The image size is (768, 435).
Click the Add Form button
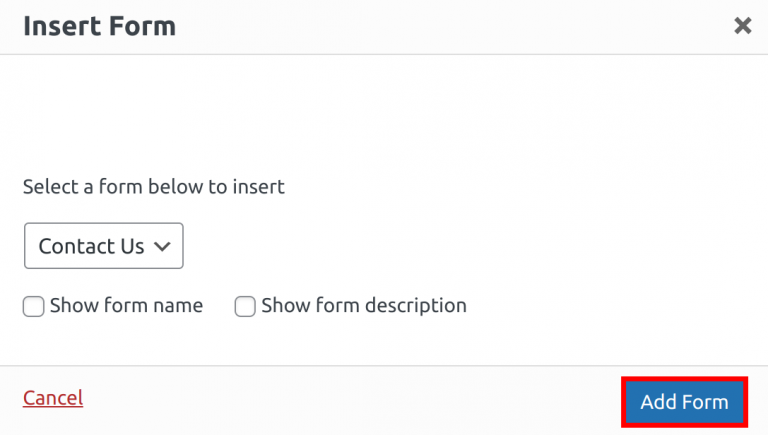(x=684, y=402)
